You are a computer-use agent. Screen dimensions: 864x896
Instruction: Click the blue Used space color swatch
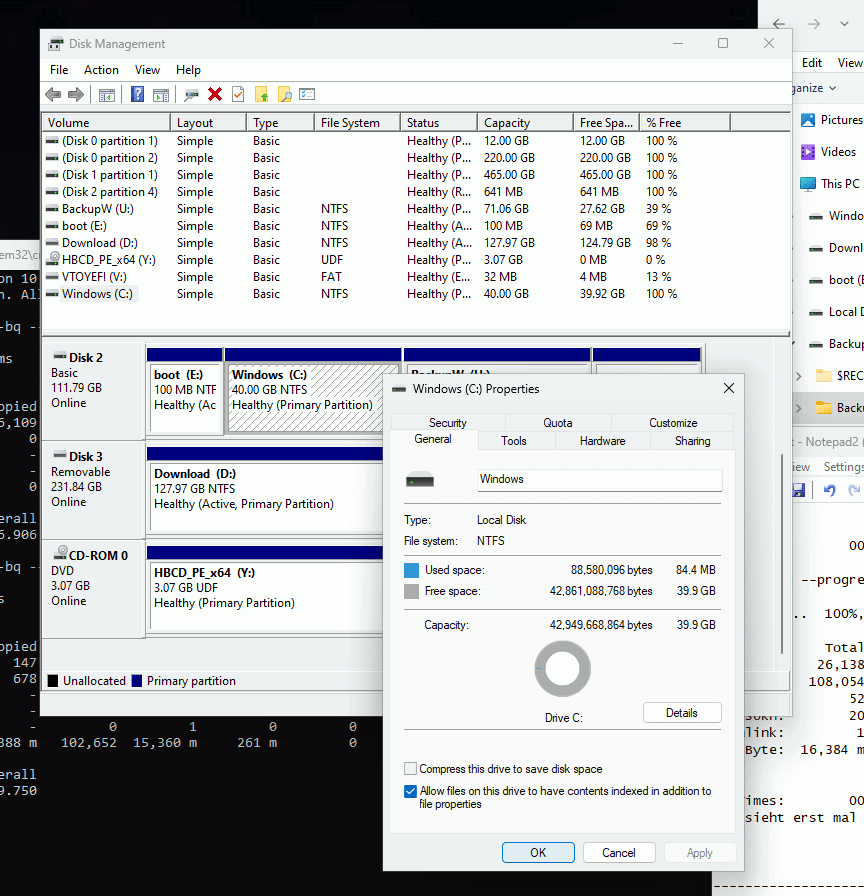tap(411, 570)
